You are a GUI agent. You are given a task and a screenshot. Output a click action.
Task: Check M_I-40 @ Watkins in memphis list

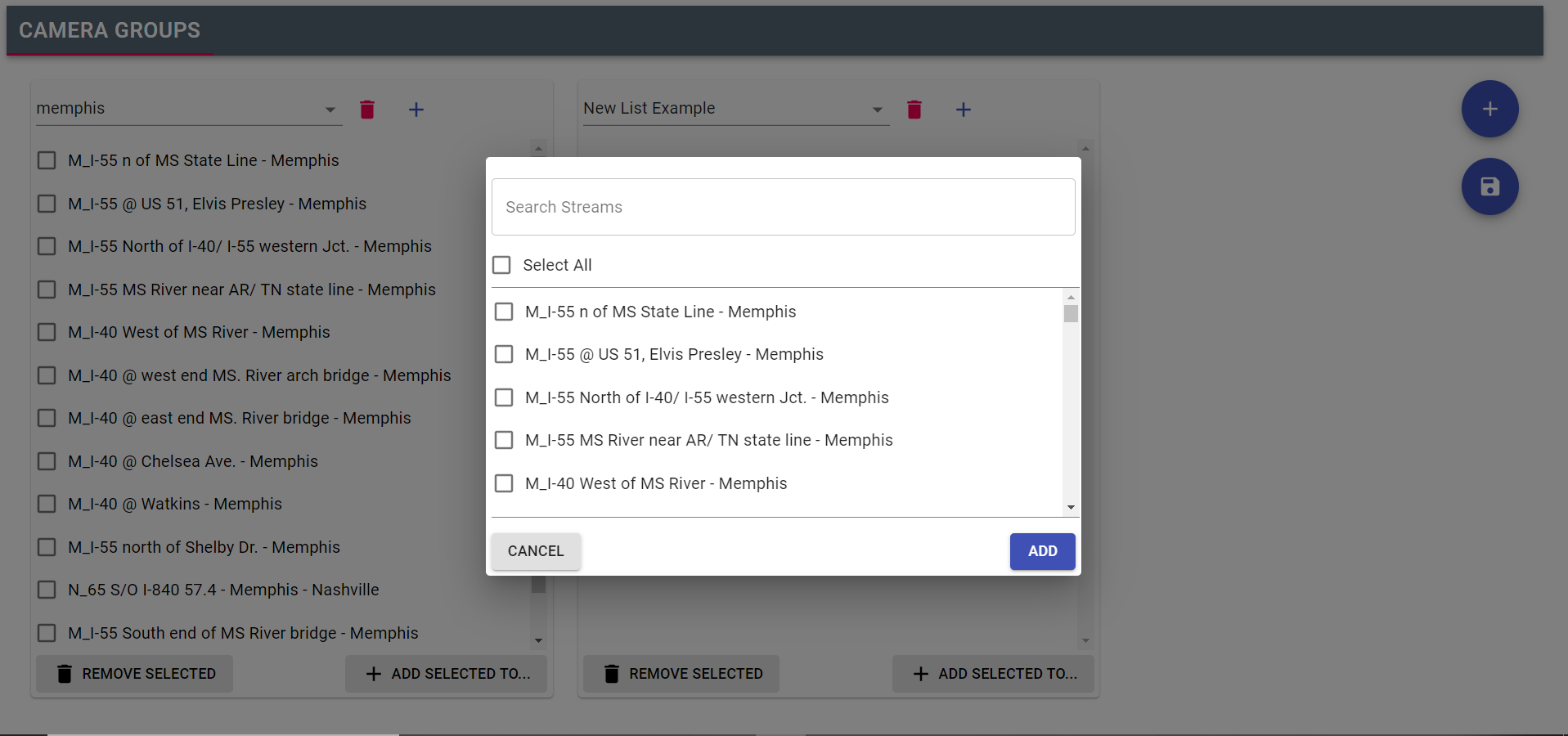47,504
